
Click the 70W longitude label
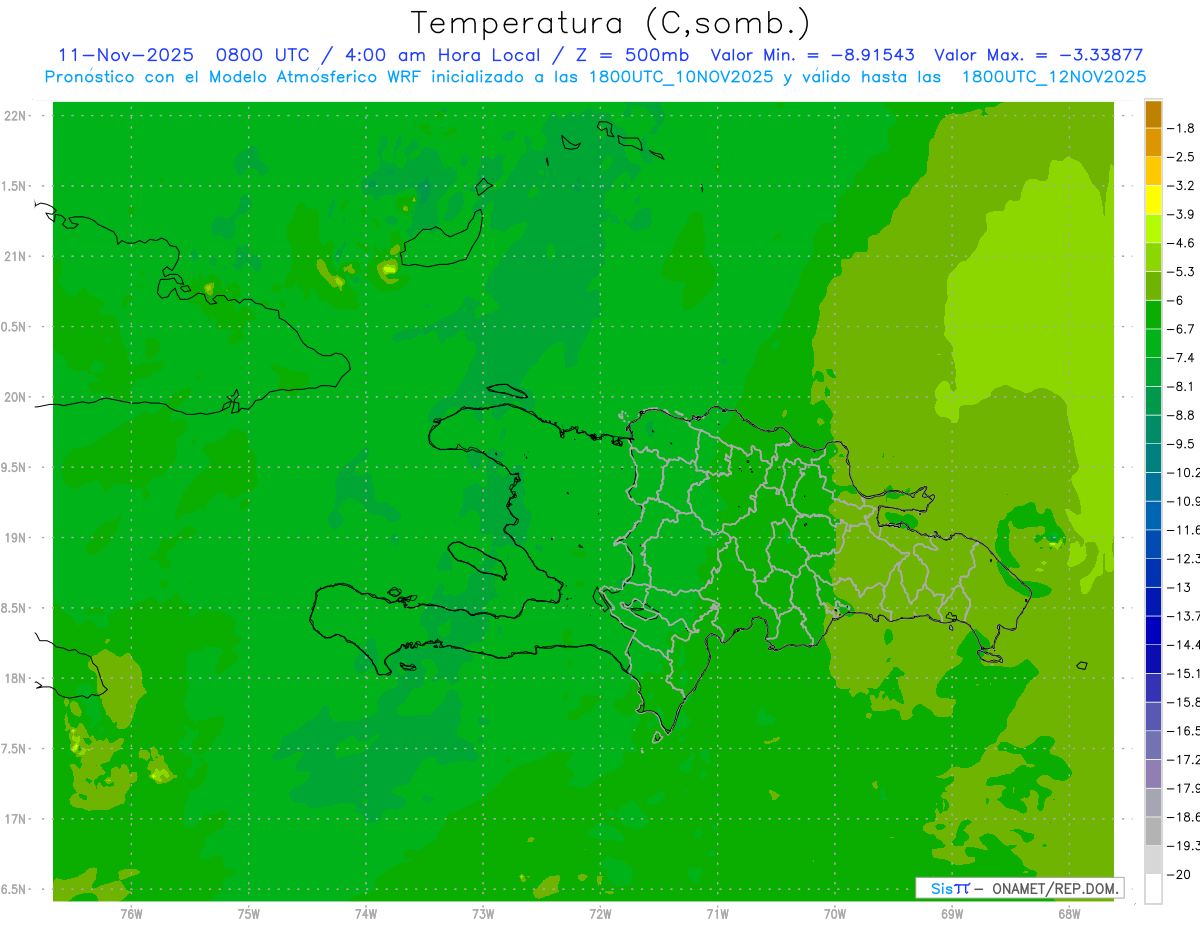[x=834, y=914]
